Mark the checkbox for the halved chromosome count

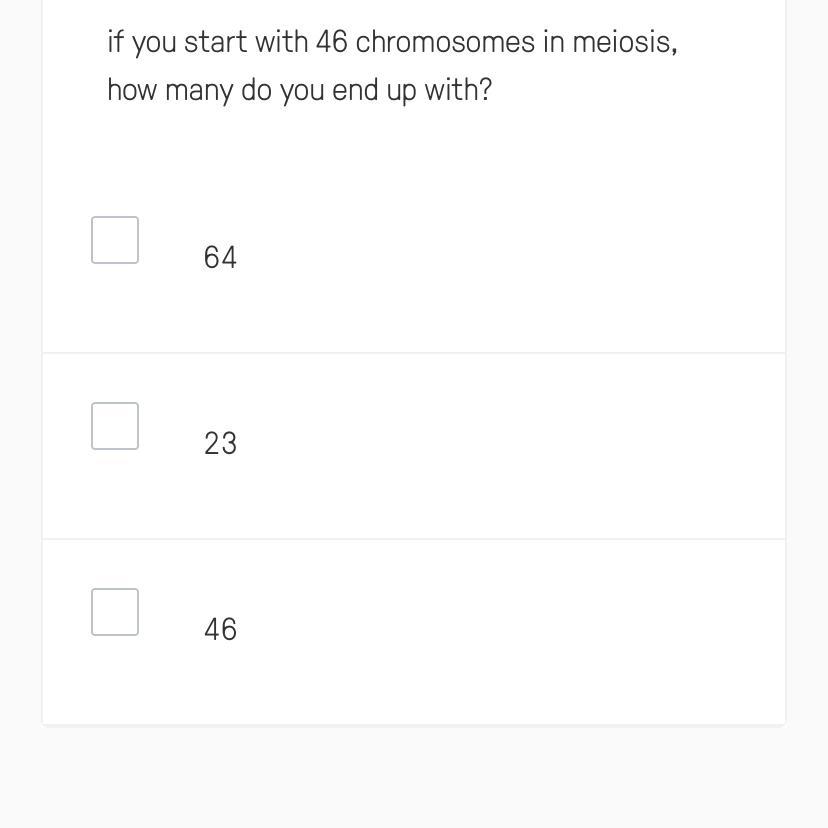point(115,426)
